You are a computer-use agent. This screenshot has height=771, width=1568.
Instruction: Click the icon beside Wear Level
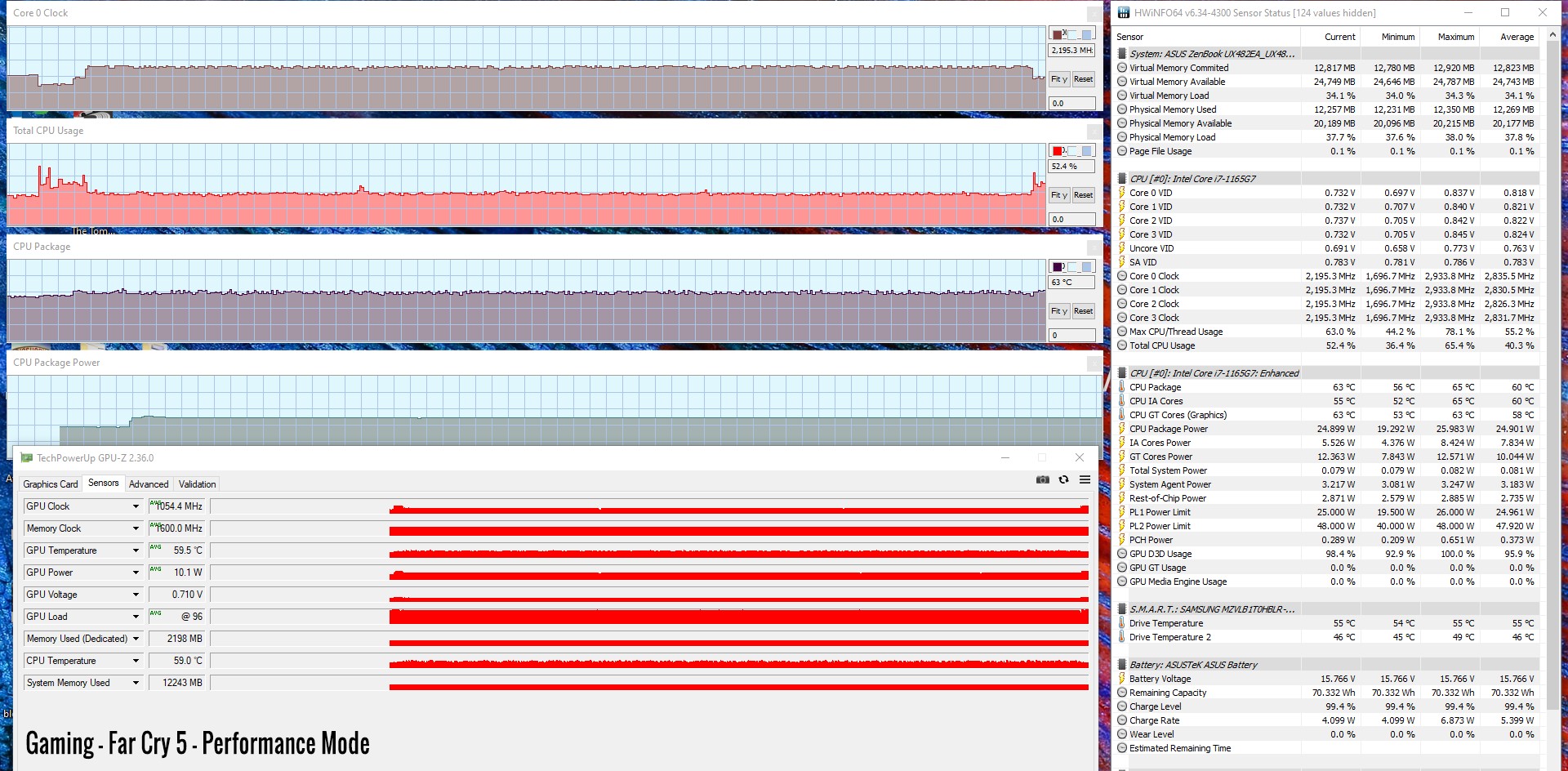coord(1122,734)
